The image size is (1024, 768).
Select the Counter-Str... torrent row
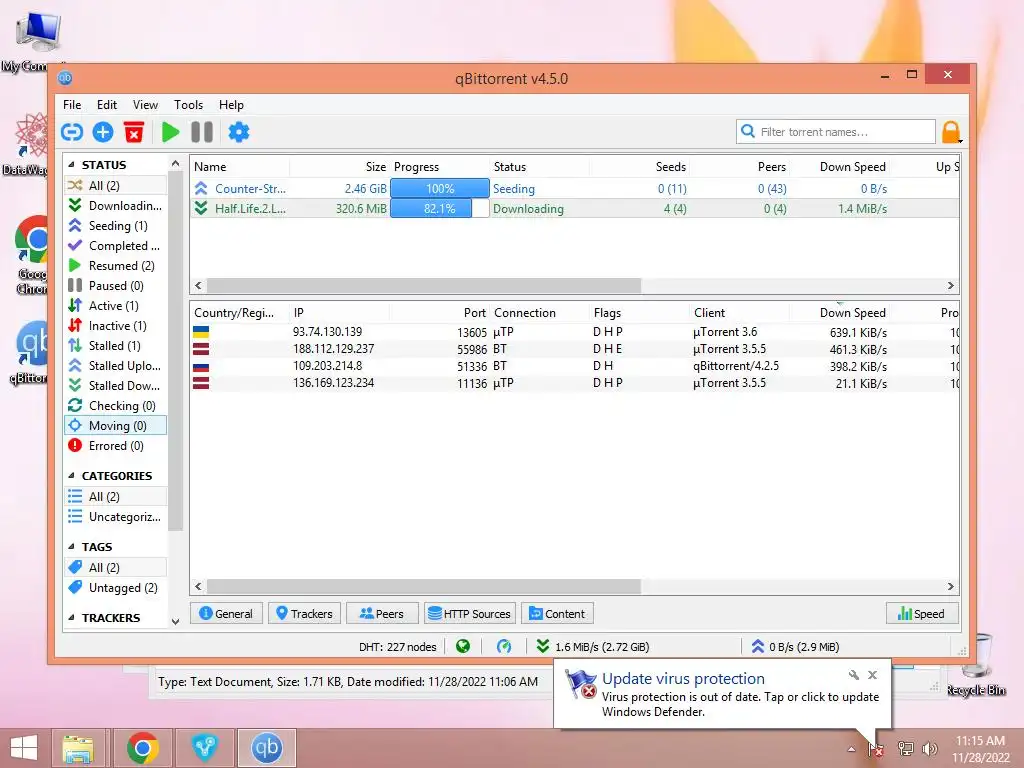[575, 189]
